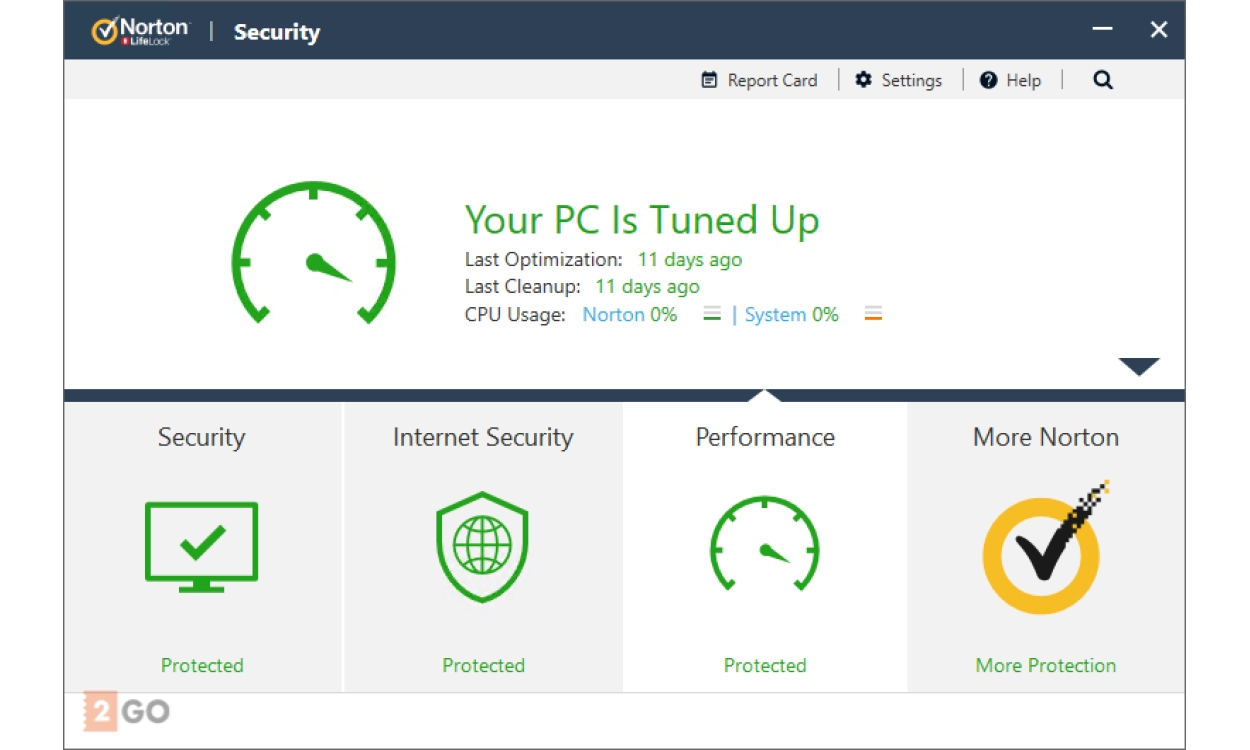Click the System CPU usage graph icon
The width and height of the screenshot is (1250, 750).
(x=873, y=315)
